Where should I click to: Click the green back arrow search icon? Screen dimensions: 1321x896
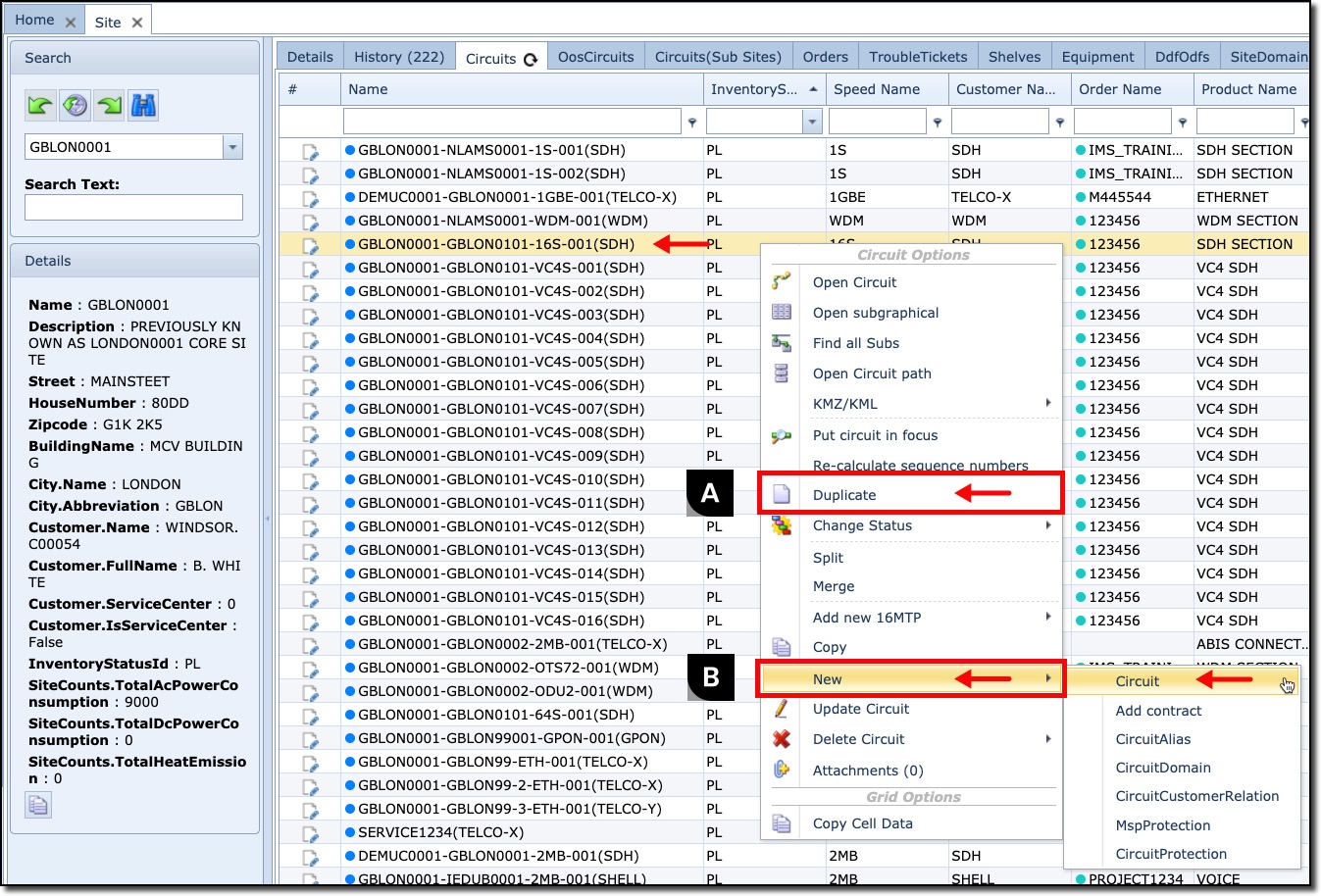point(40,105)
